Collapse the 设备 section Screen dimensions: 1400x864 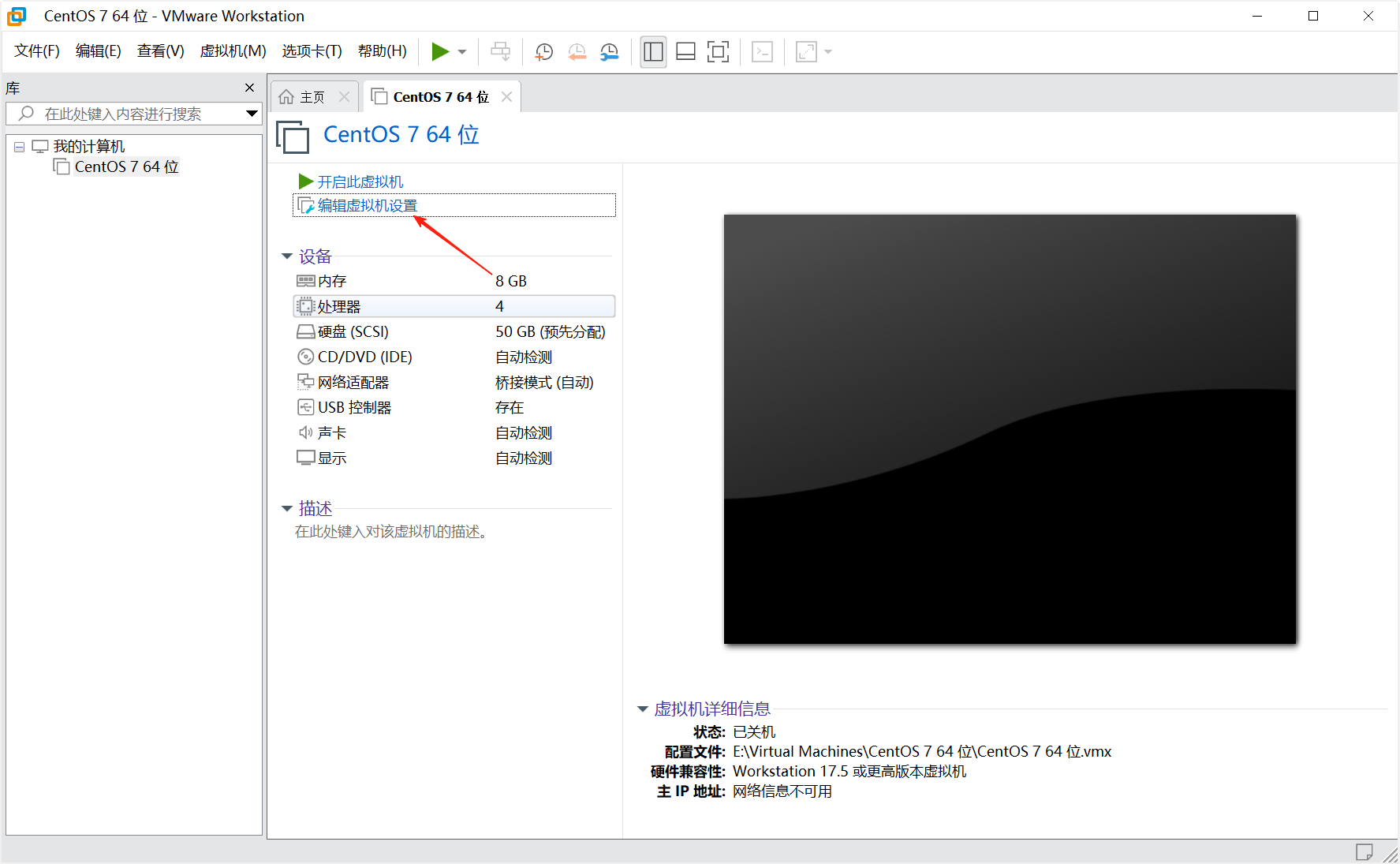point(287,256)
